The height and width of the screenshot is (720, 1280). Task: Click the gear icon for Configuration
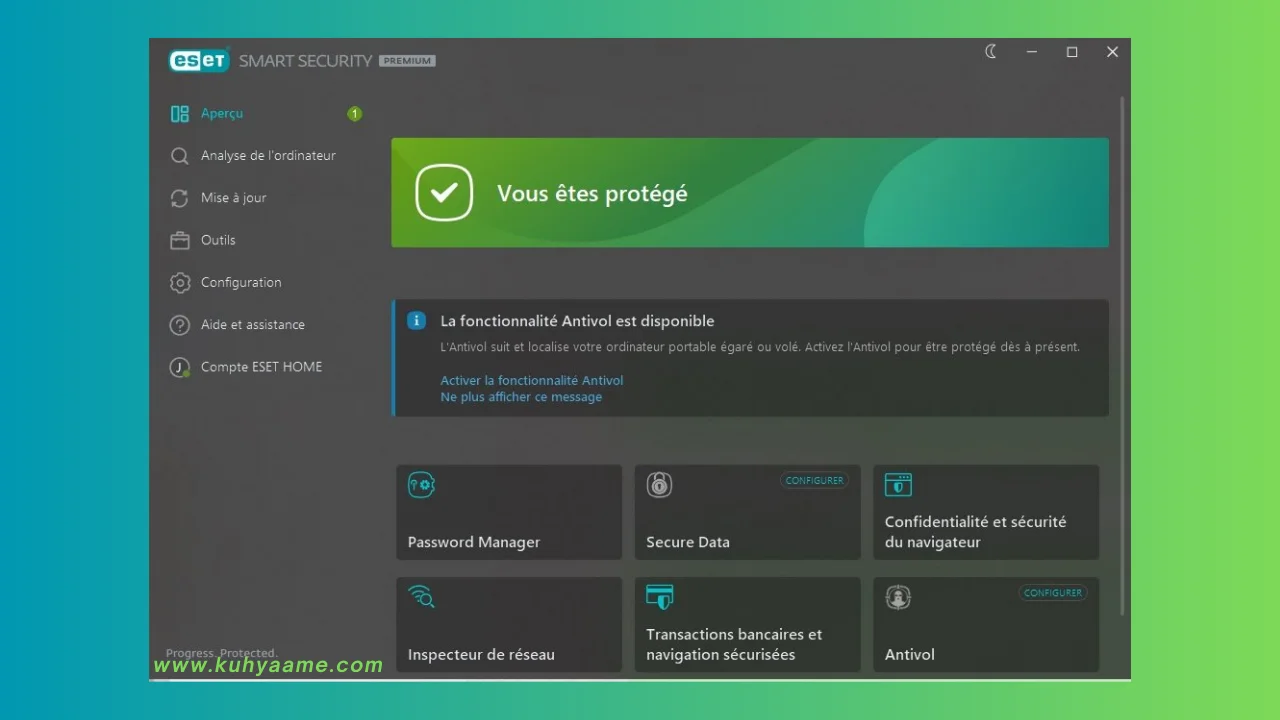180,283
